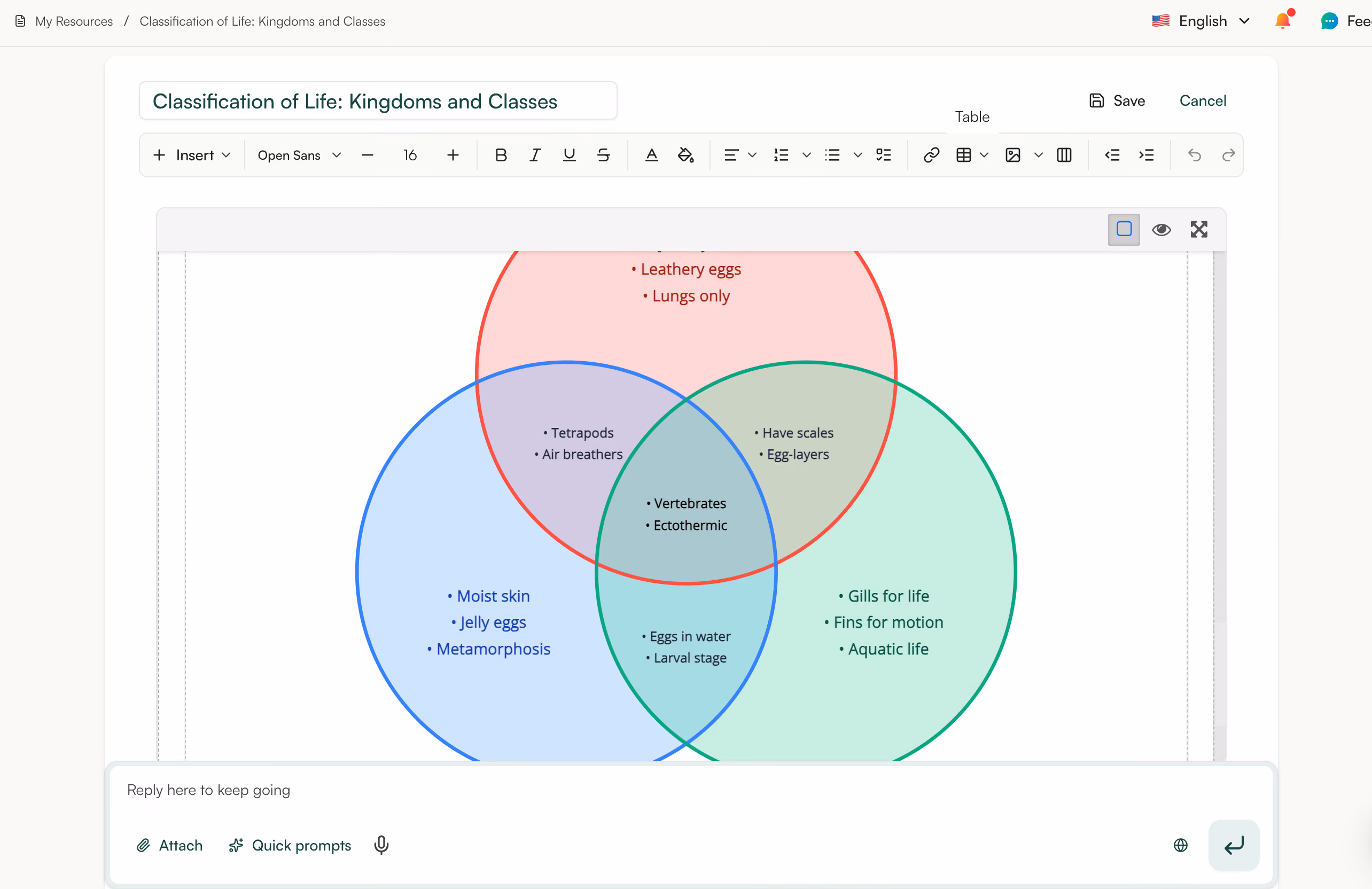Underline the selected text
The width and height of the screenshot is (1372, 889).
[569, 155]
